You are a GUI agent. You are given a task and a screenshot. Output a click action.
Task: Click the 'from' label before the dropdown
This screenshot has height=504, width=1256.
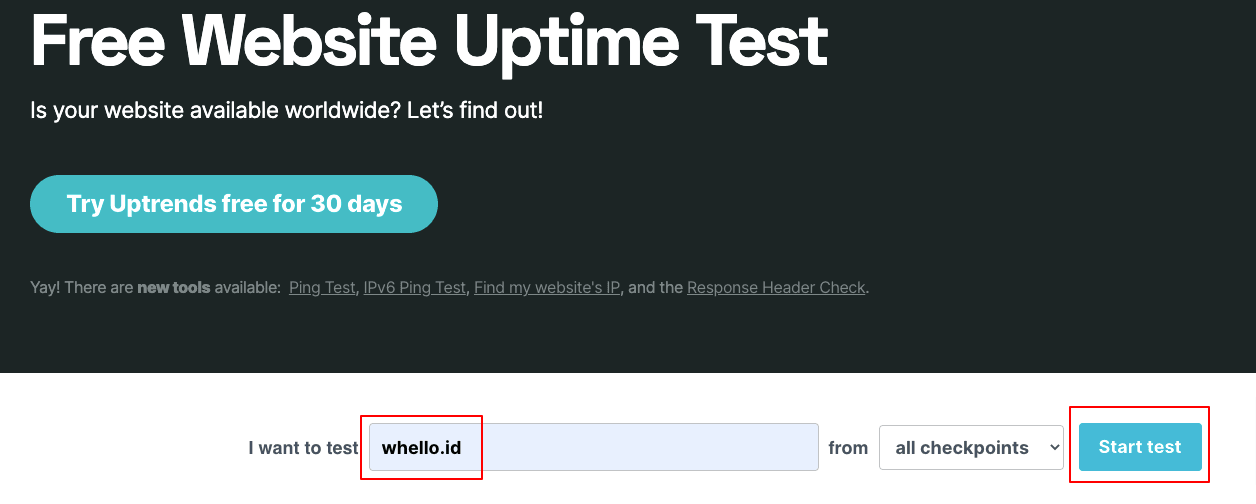click(848, 447)
